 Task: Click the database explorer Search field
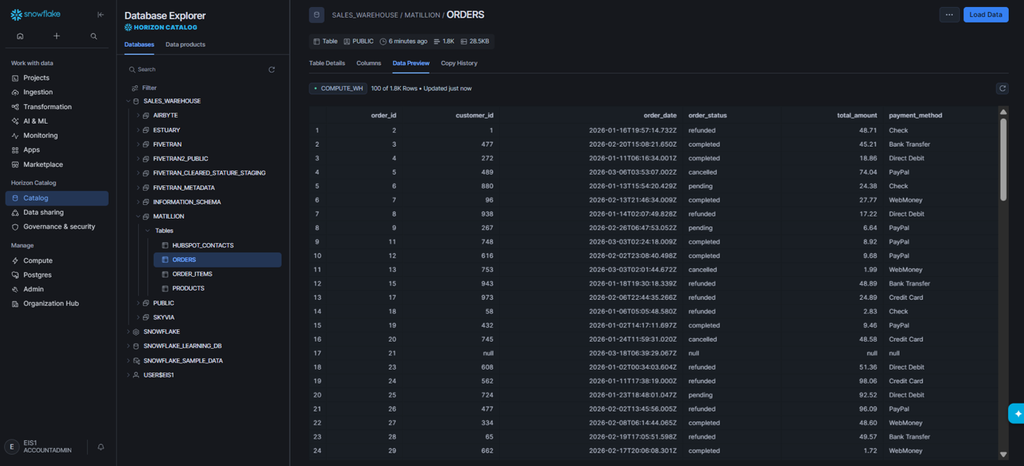196,69
